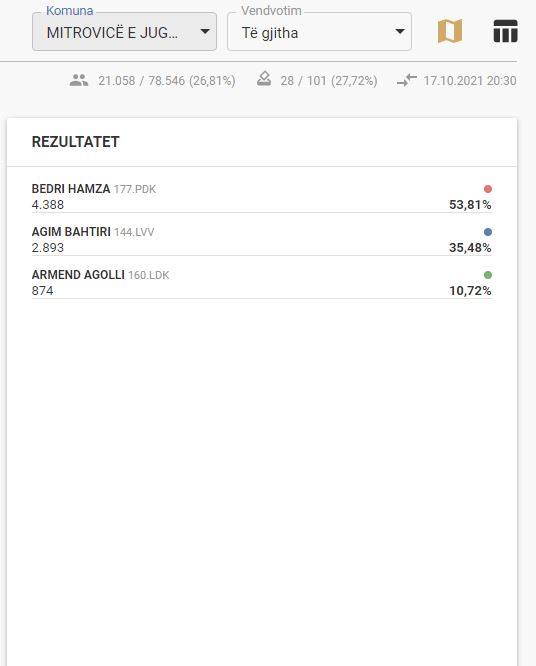Click the green LDK color dot
The width and height of the screenshot is (536, 666).
tap(488, 275)
